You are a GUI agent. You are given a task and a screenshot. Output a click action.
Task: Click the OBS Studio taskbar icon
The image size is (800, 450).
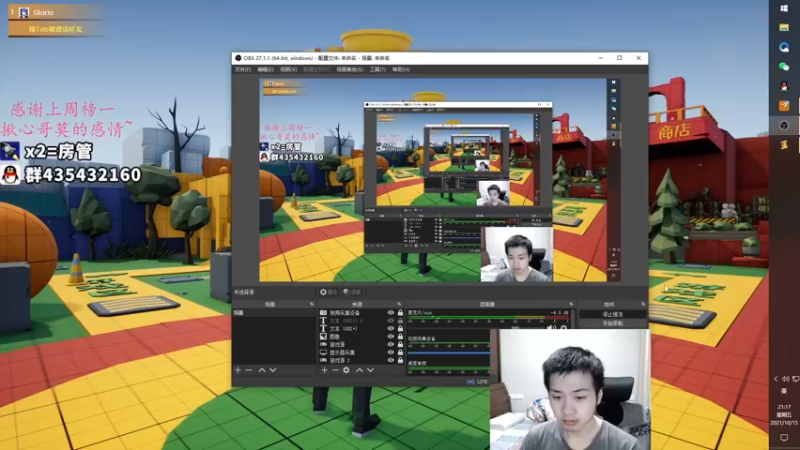[x=784, y=125]
